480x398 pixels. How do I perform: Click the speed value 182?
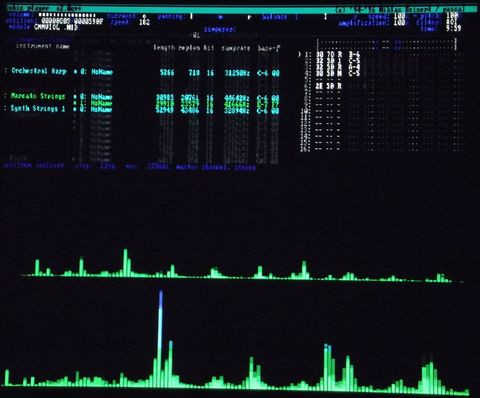click(x=144, y=22)
